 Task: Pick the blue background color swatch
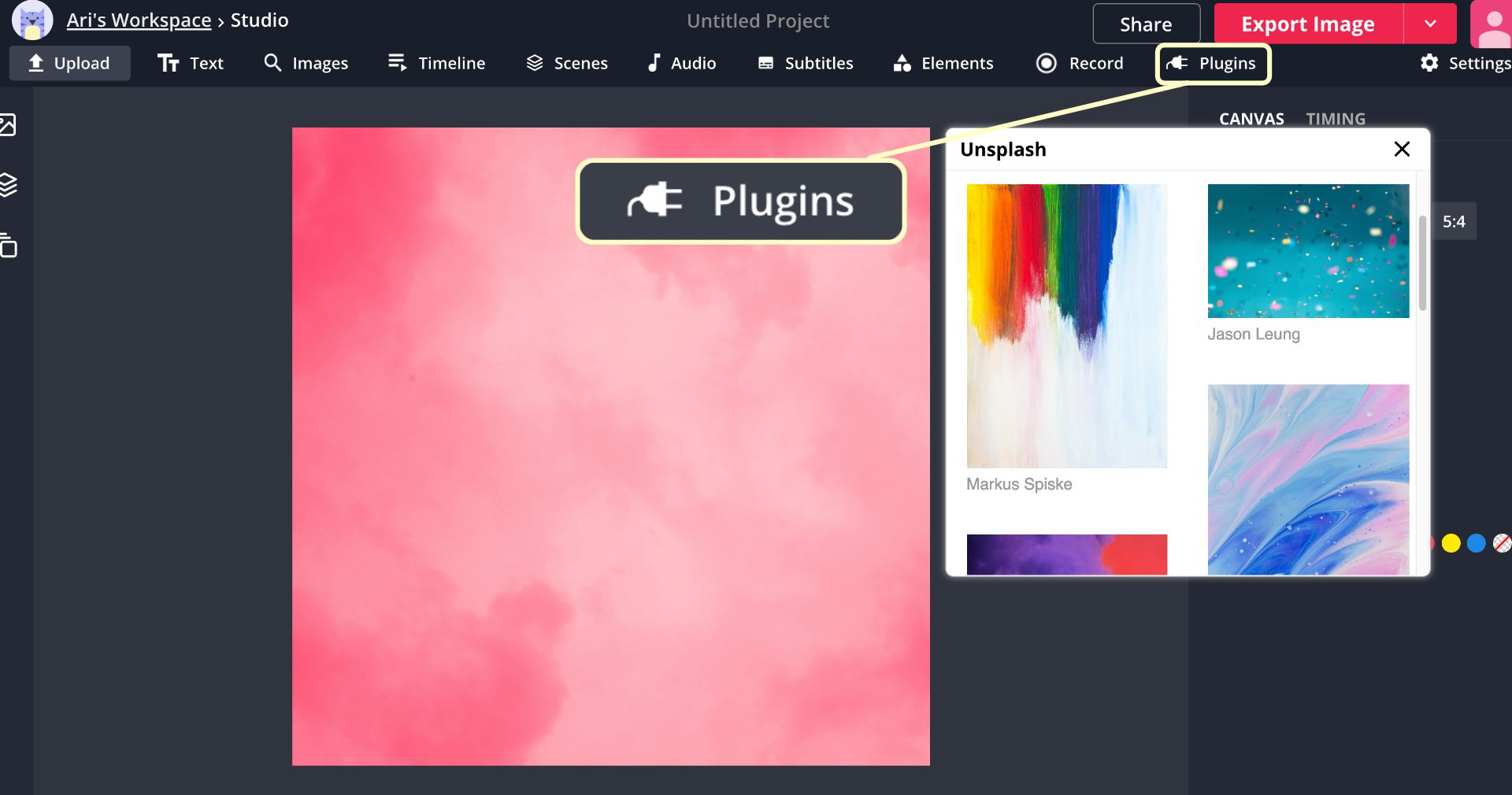[1477, 543]
